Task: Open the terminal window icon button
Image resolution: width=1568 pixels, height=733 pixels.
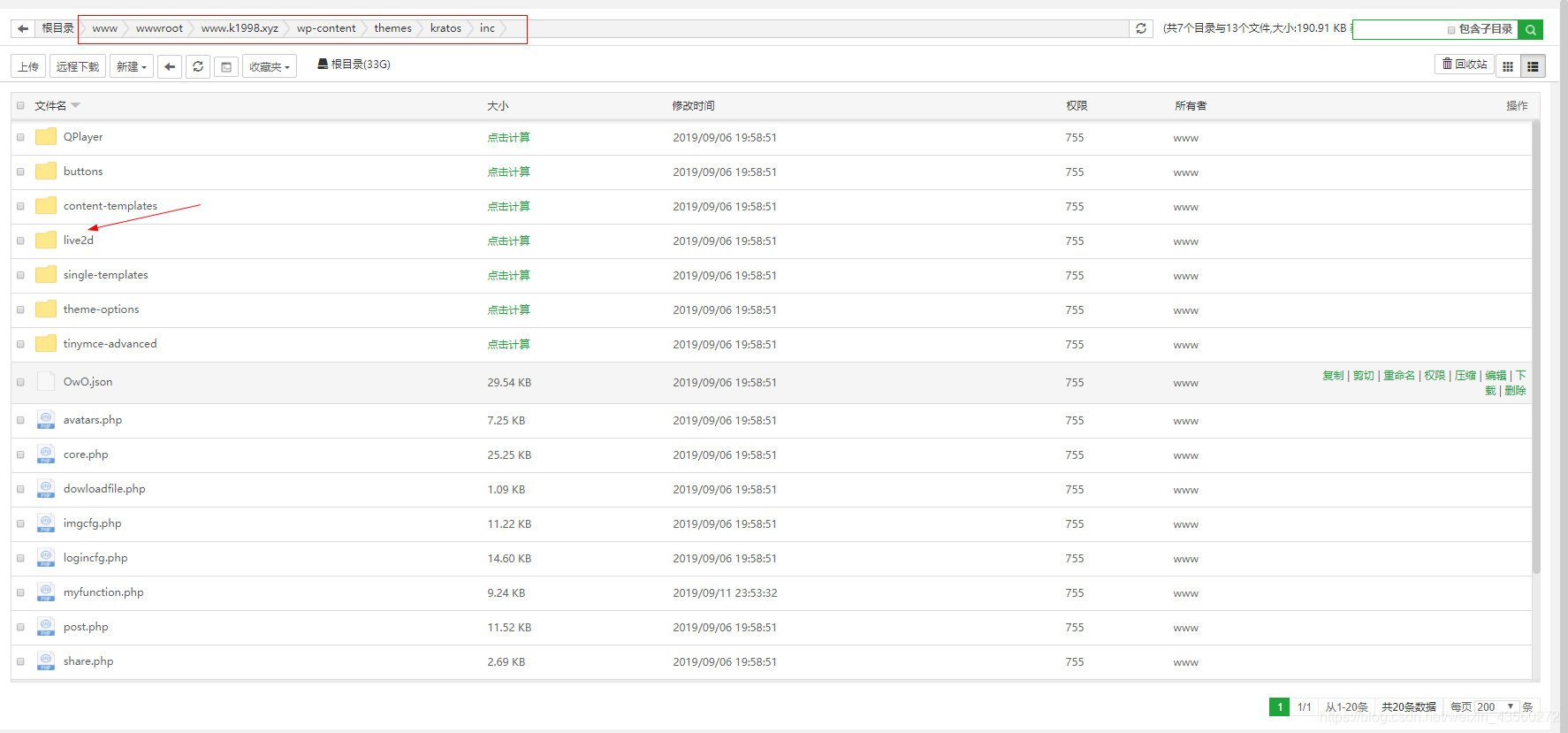Action: (x=226, y=66)
